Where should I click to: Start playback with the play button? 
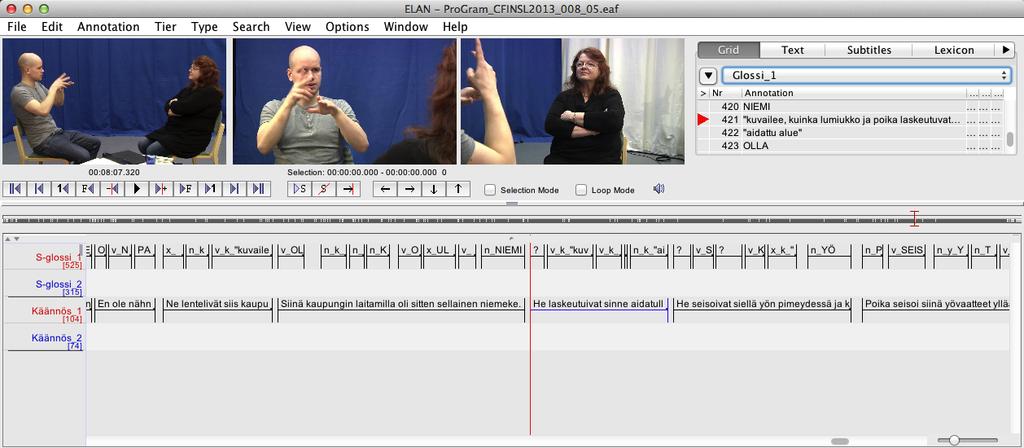[x=136, y=189]
